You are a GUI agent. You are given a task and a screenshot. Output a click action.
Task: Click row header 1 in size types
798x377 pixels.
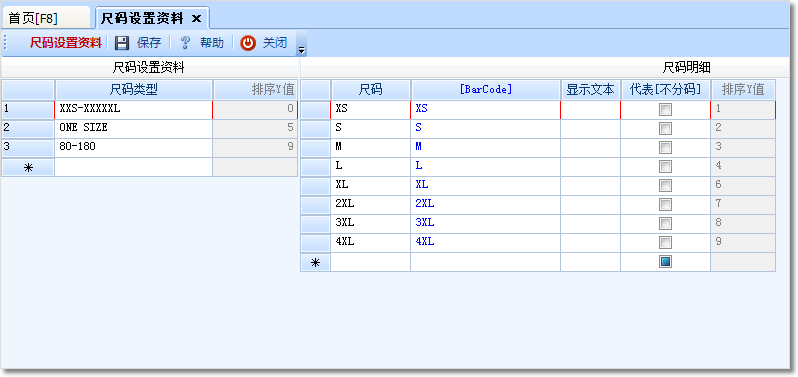point(28,109)
